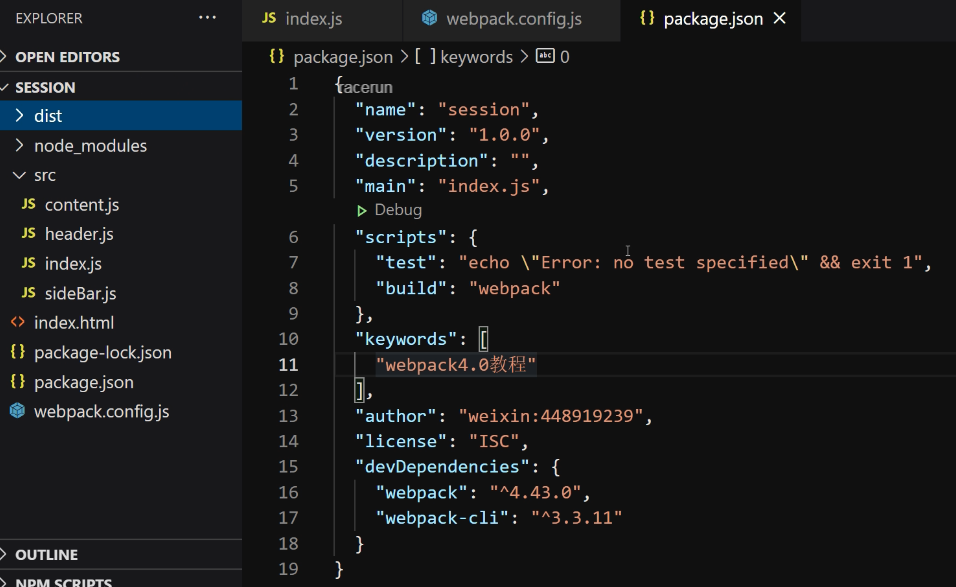
Task: Click the "weixin:448919239" author value
Action: coord(551,416)
